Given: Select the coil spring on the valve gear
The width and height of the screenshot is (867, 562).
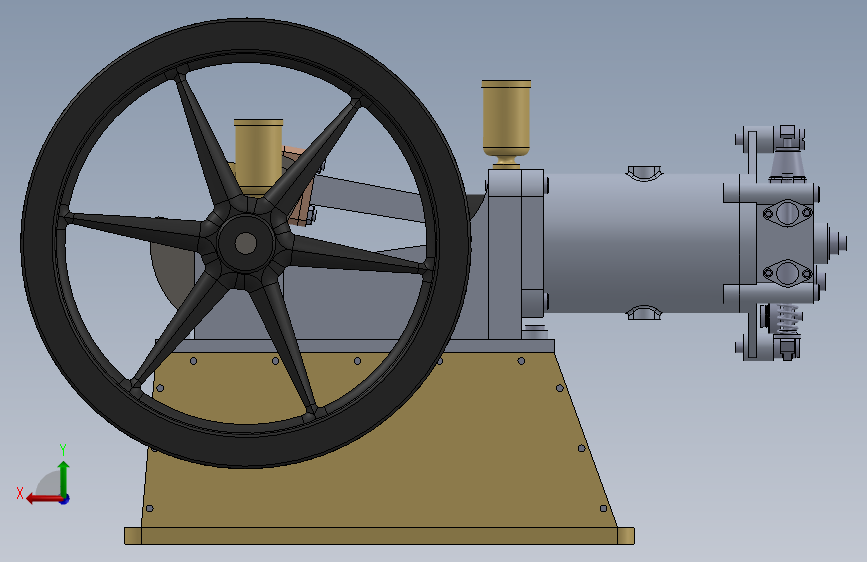Looking at the screenshot, I should coord(786,319).
